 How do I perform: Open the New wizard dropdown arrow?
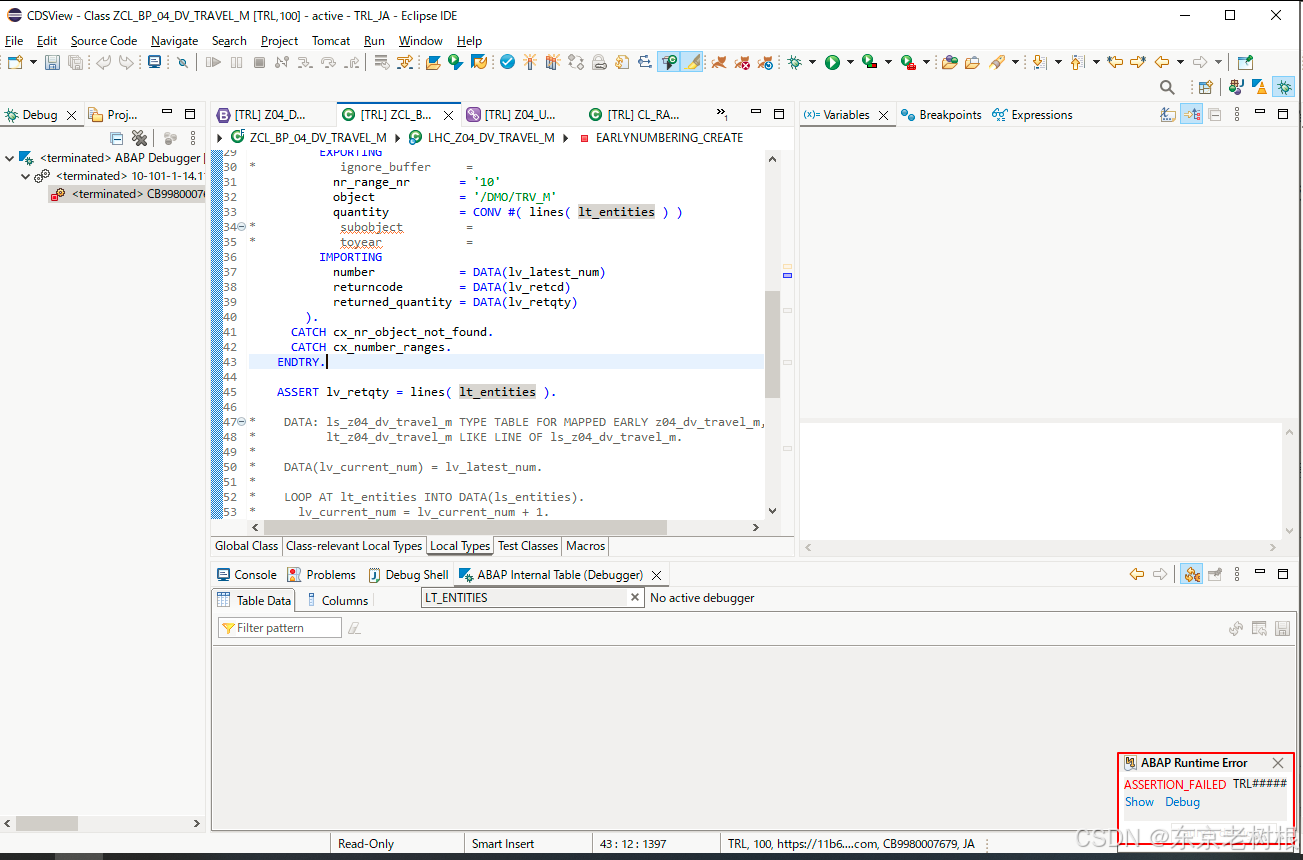[33, 62]
